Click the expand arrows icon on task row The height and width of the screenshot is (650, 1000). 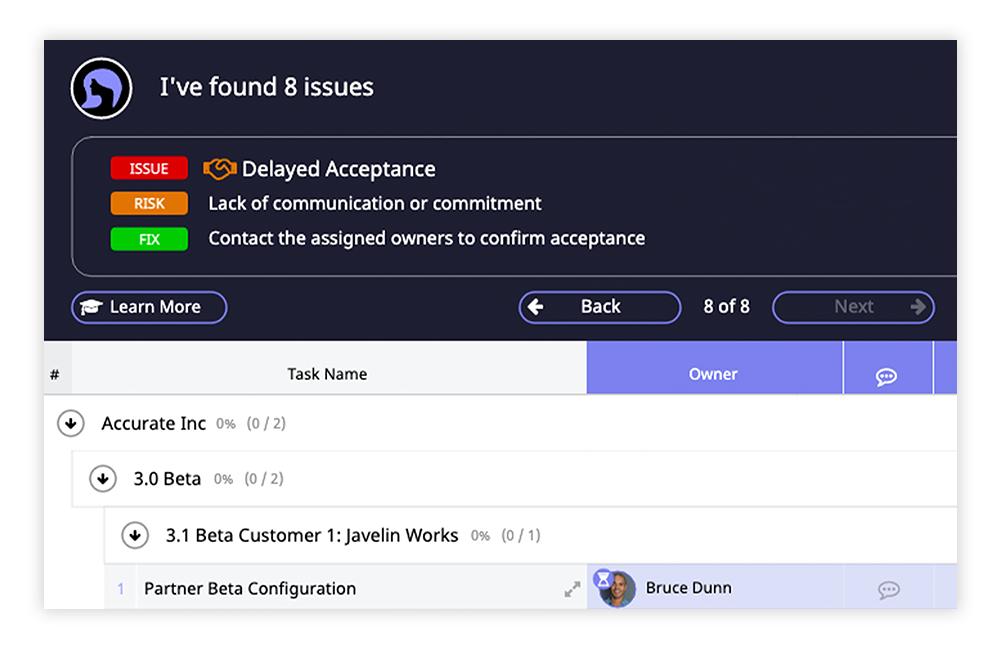[x=572, y=590]
